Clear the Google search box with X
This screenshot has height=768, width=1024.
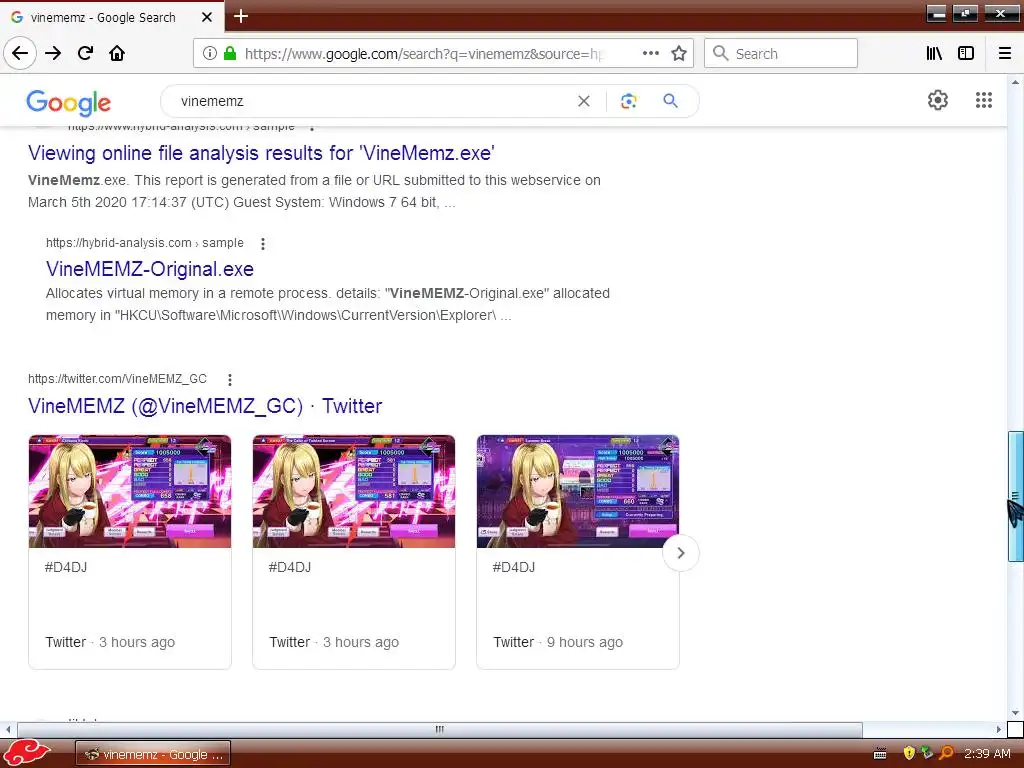click(x=584, y=101)
